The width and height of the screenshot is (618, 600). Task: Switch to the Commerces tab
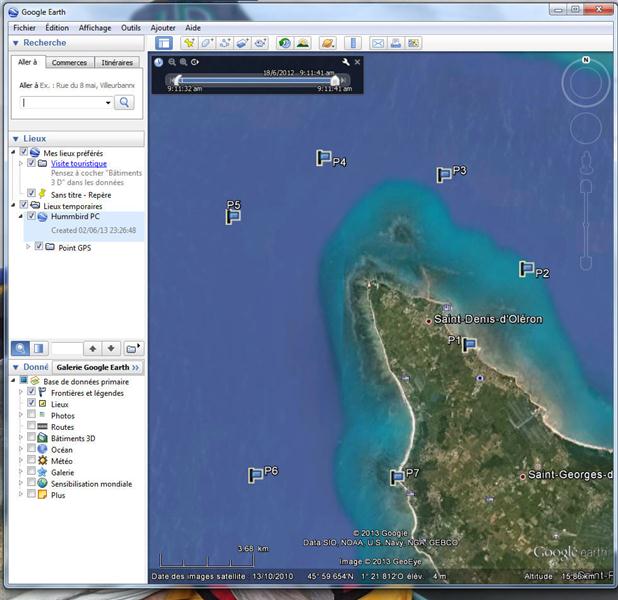click(69, 63)
